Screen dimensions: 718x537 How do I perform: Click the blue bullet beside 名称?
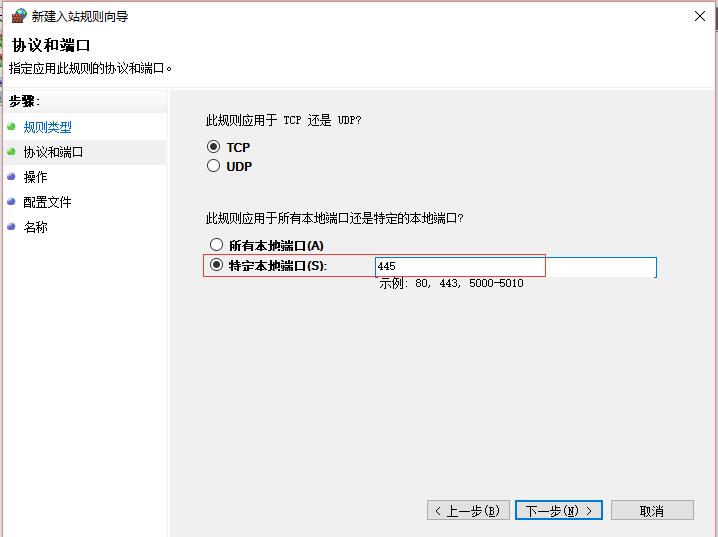(x=11, y=226)
